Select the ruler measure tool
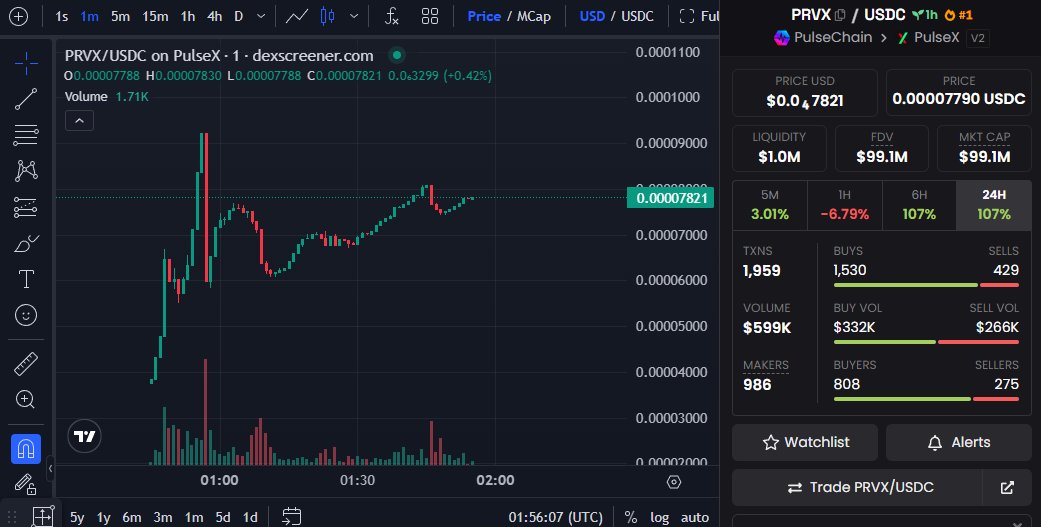This screenshot has width=1041, height=527. [26, 364]
